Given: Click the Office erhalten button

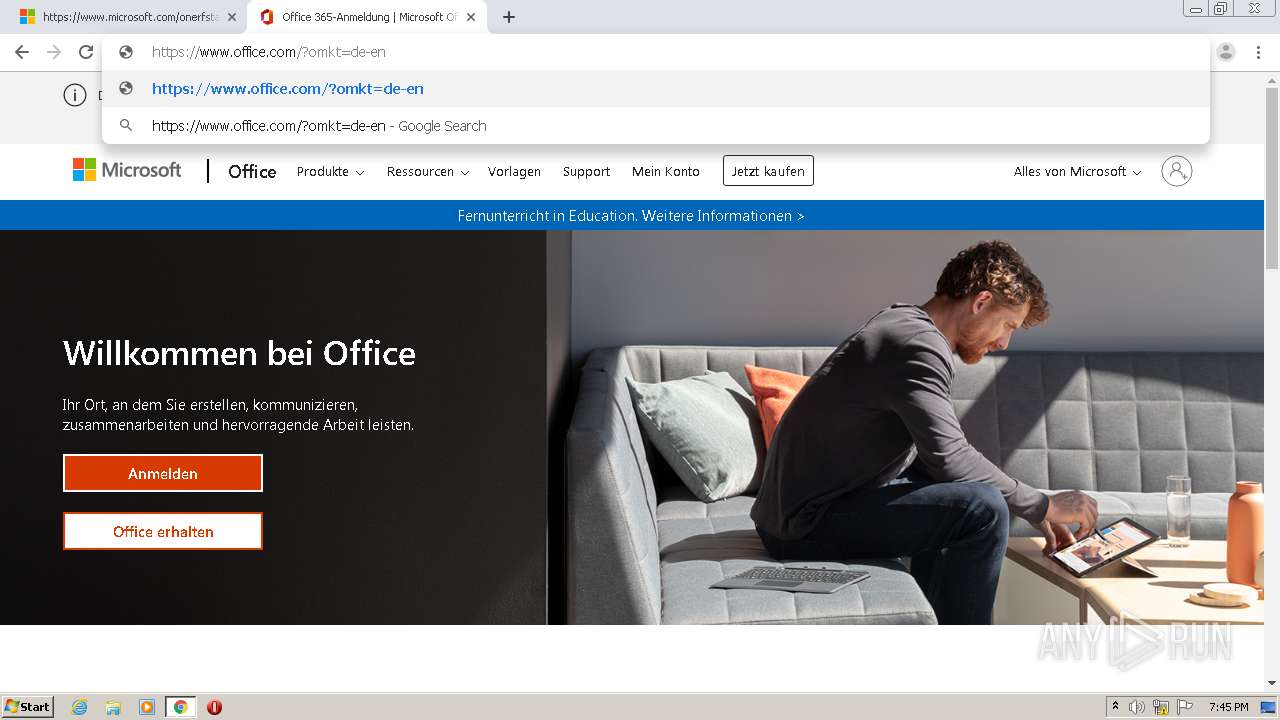Looking at the screenshot, I should pos(163,531).
